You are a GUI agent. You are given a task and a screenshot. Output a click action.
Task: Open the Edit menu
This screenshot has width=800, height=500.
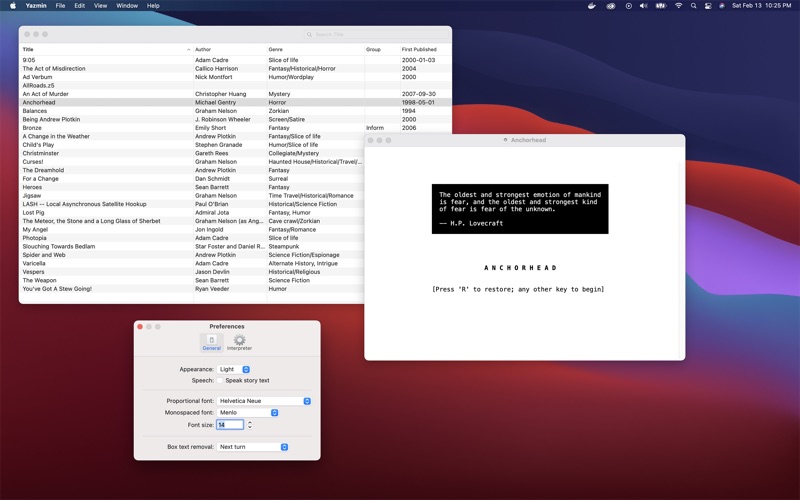tap(80, 6)
